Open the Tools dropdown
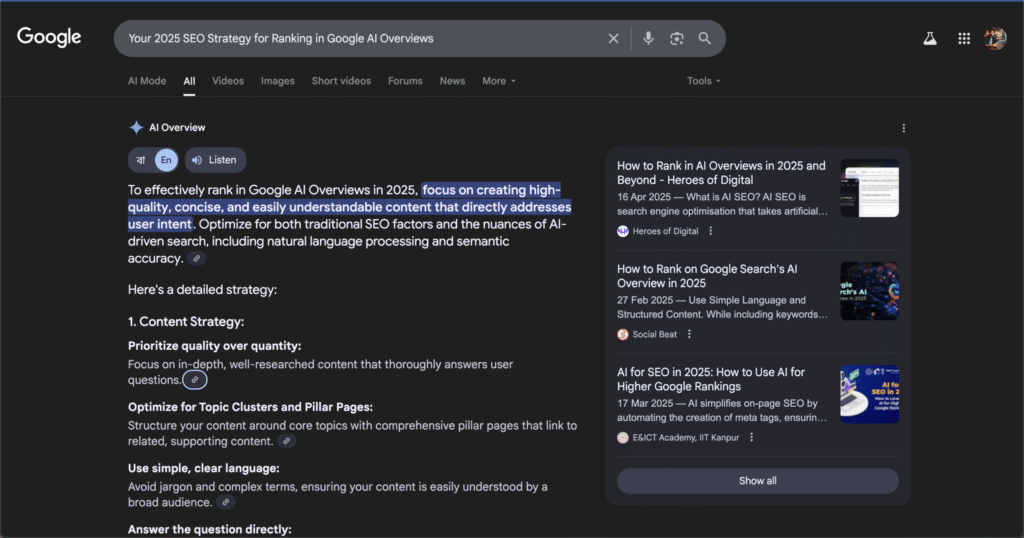Viewport: 1024px width, 538px height. click(703, 81)
